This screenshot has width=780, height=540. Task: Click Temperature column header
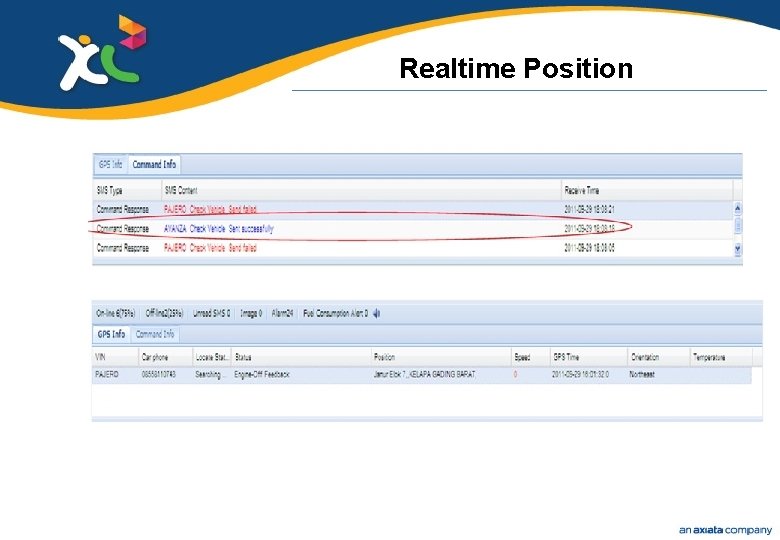tap(721, 357)
